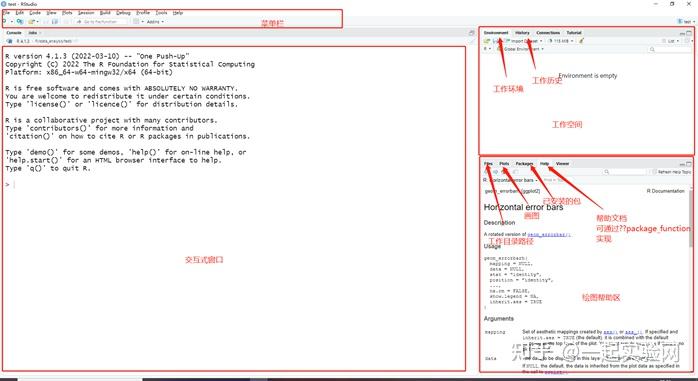Open the Debug menu
Viewport: 698px width, 381px height.
click(x=123, y=13)
